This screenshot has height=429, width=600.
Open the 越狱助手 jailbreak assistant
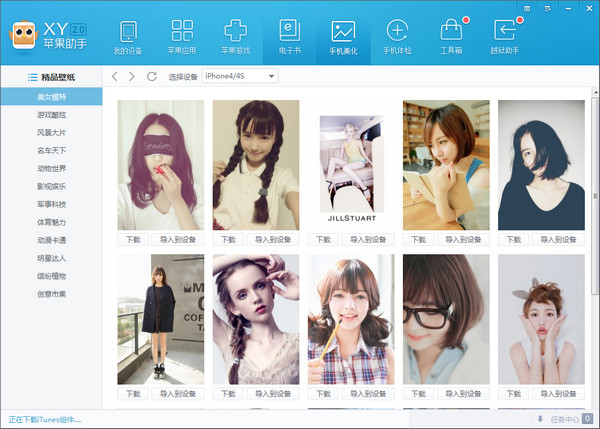[506, 36]
